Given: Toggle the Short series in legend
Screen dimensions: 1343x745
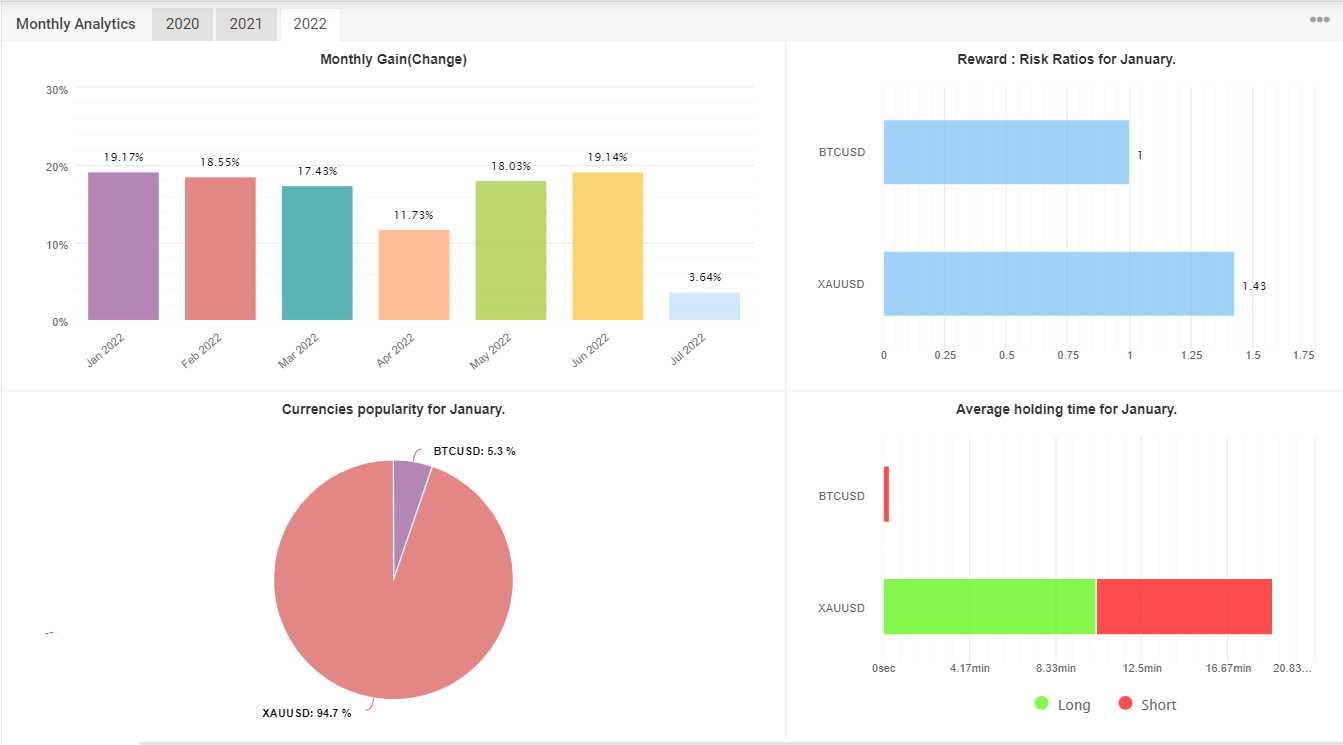Looking at the screenshot, I should coord(1147,704).
